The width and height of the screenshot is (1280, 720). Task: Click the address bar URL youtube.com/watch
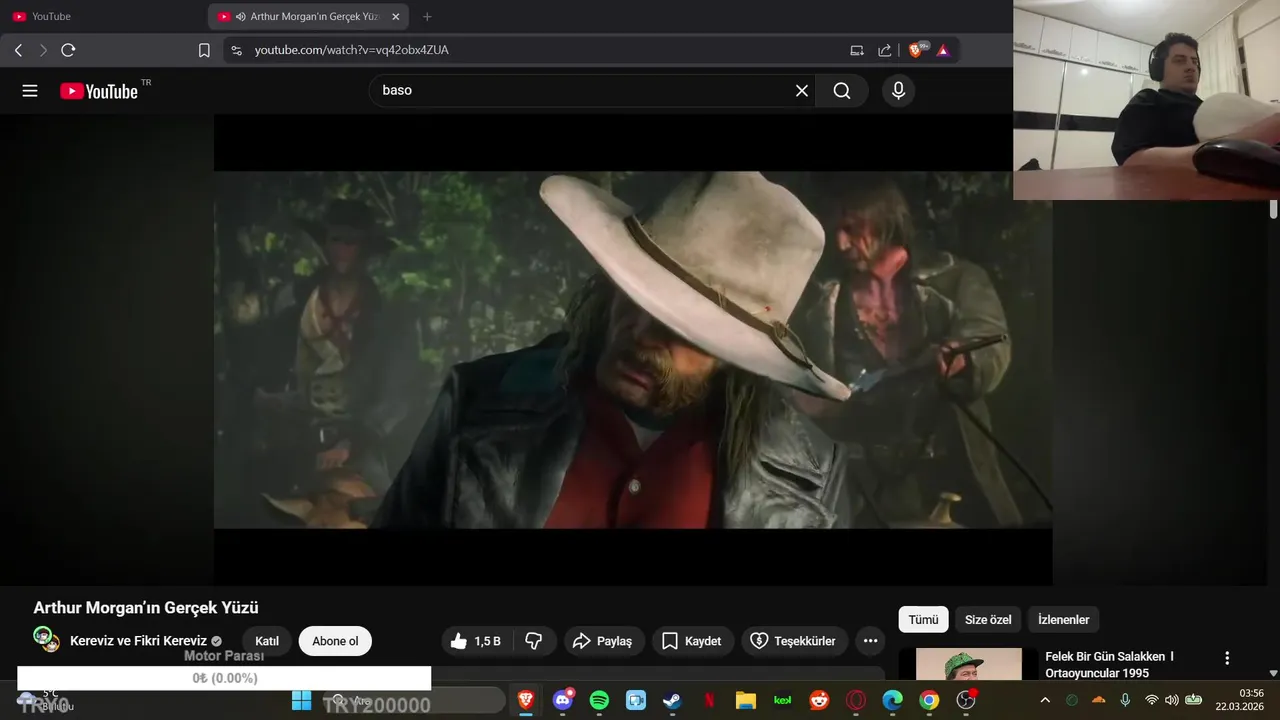click(351, 50)
